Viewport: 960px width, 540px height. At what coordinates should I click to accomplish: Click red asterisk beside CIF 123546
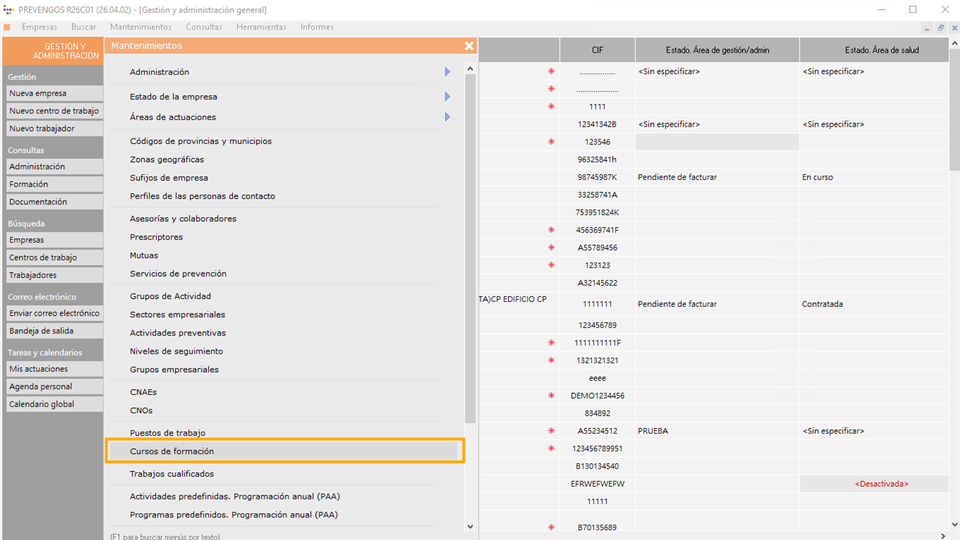tap(550, 142)
